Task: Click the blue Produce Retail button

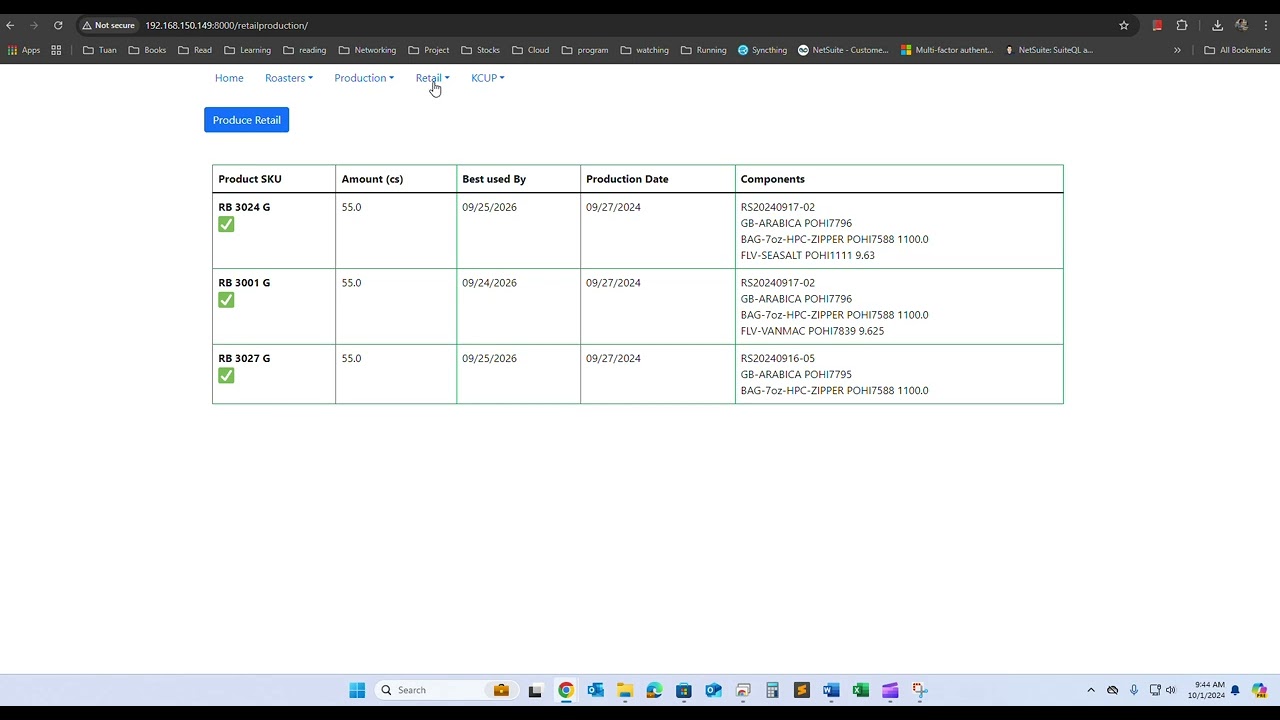Action: point(246,120)
